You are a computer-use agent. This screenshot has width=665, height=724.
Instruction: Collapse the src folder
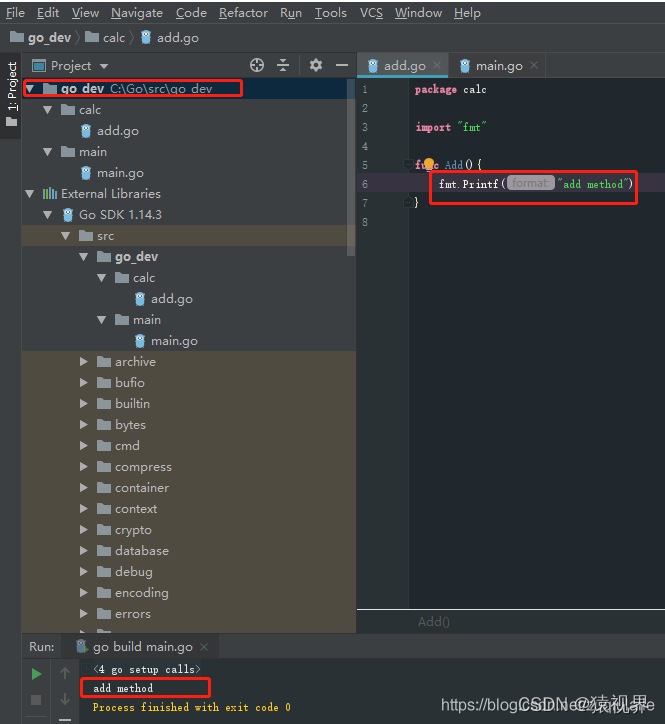pyautogui.click(x=66, y=236)
